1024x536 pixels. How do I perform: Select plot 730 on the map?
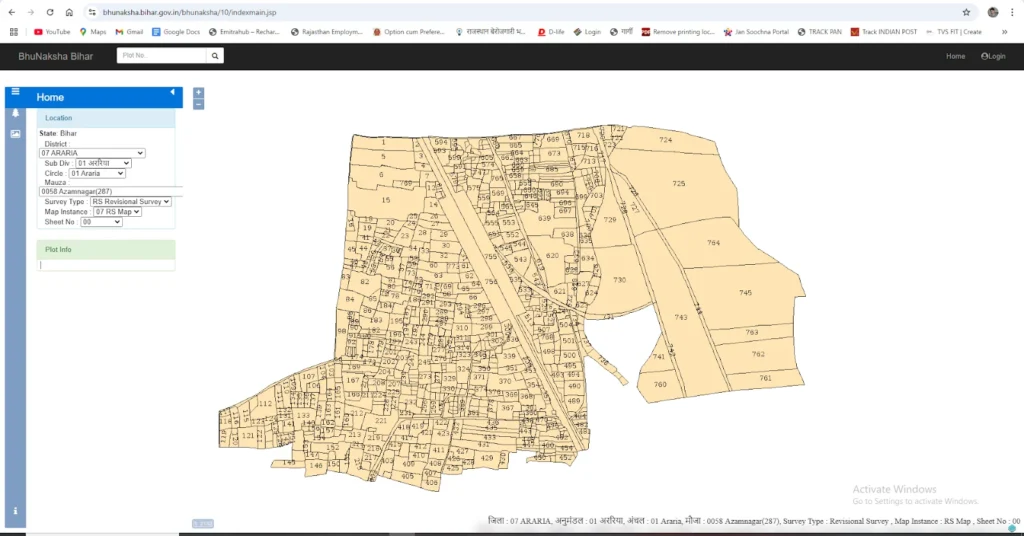[620, 279]
